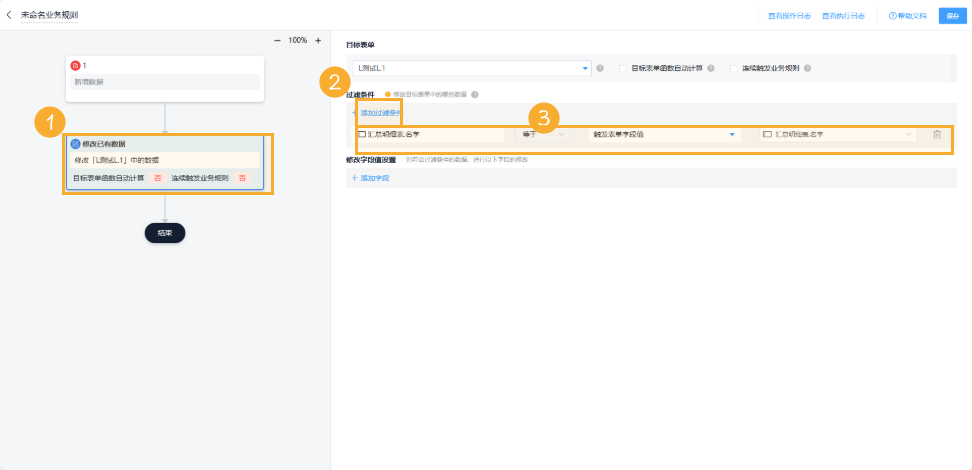Viewport: 972px width, 470px height.
Task: Click the blue edit icon on 修改已有数据 node
Action: [75, 144]
